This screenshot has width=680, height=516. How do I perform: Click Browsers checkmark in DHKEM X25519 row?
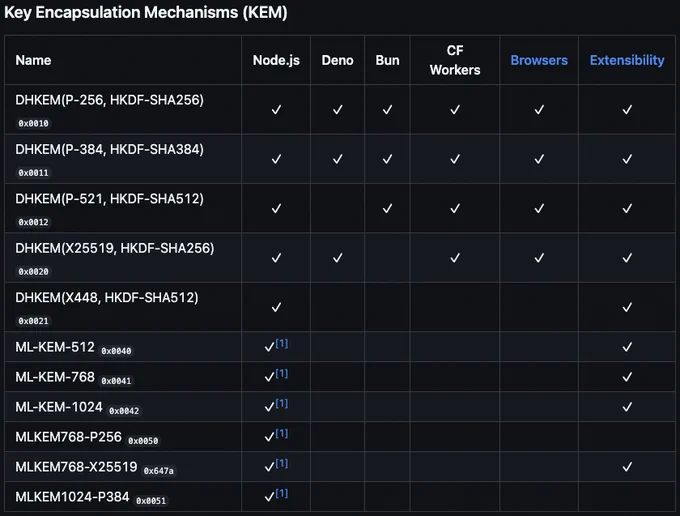pyautogui.click(x=539, y=258)
